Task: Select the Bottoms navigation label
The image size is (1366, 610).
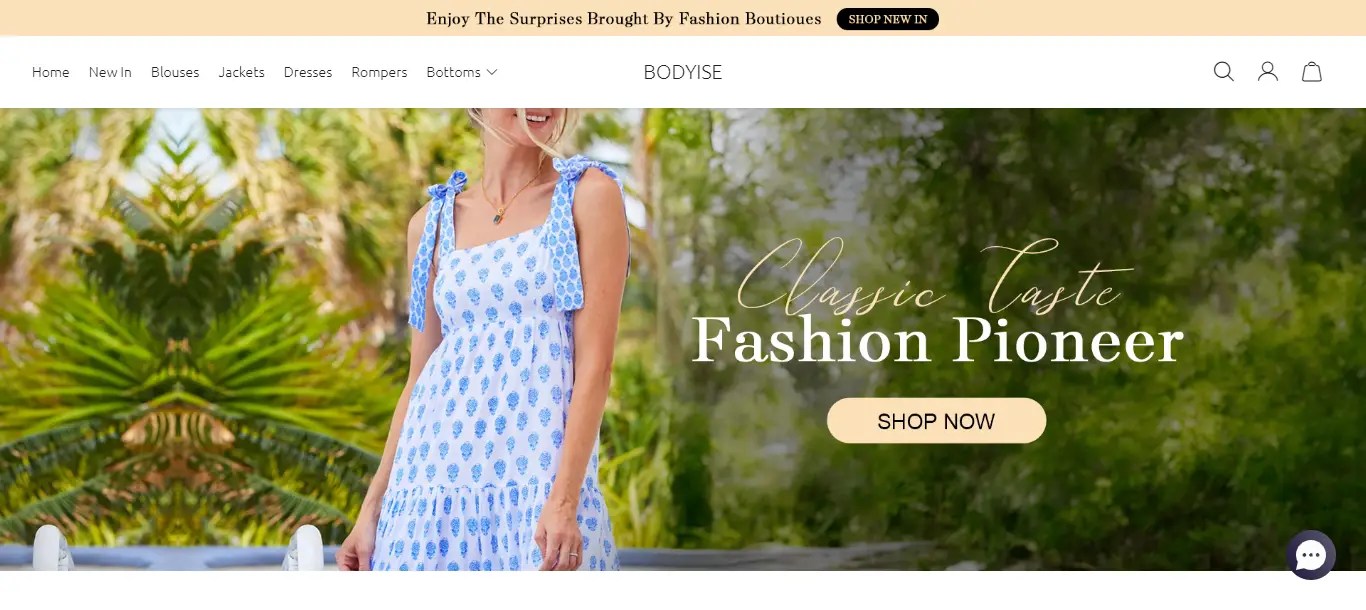Action: (453, 72)
